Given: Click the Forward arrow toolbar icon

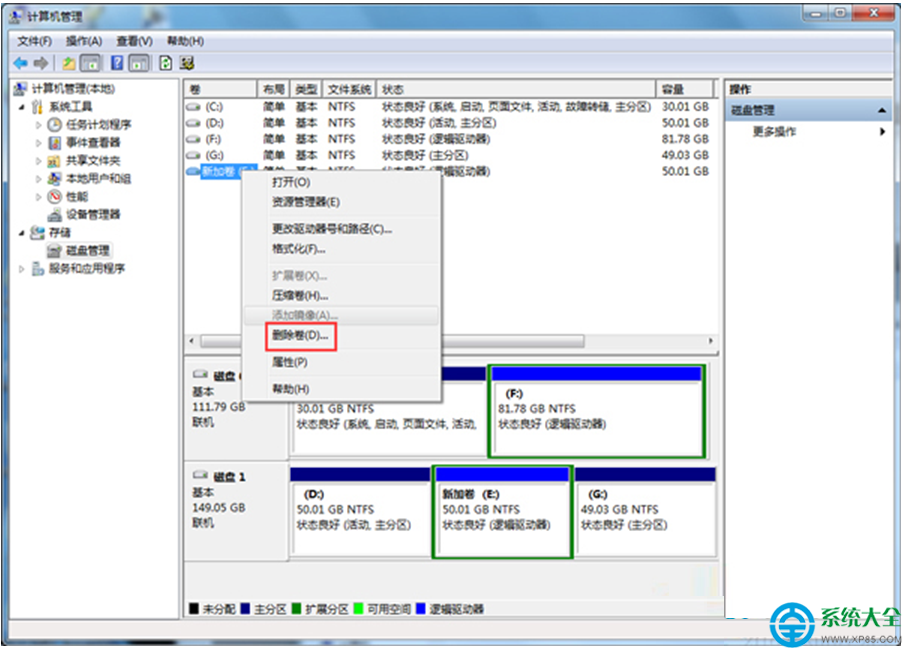Looking at the screenshot, I should 40,63.
